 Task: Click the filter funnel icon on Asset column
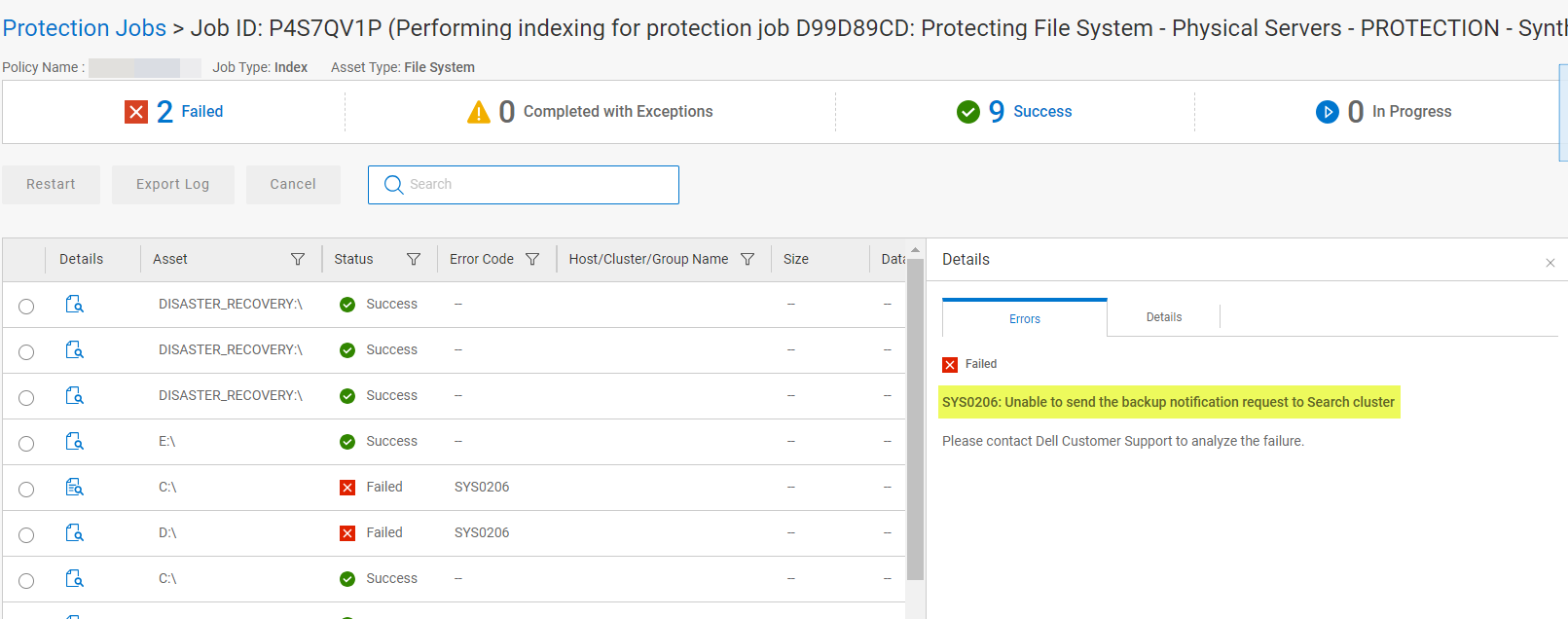[x=297, y=259]
